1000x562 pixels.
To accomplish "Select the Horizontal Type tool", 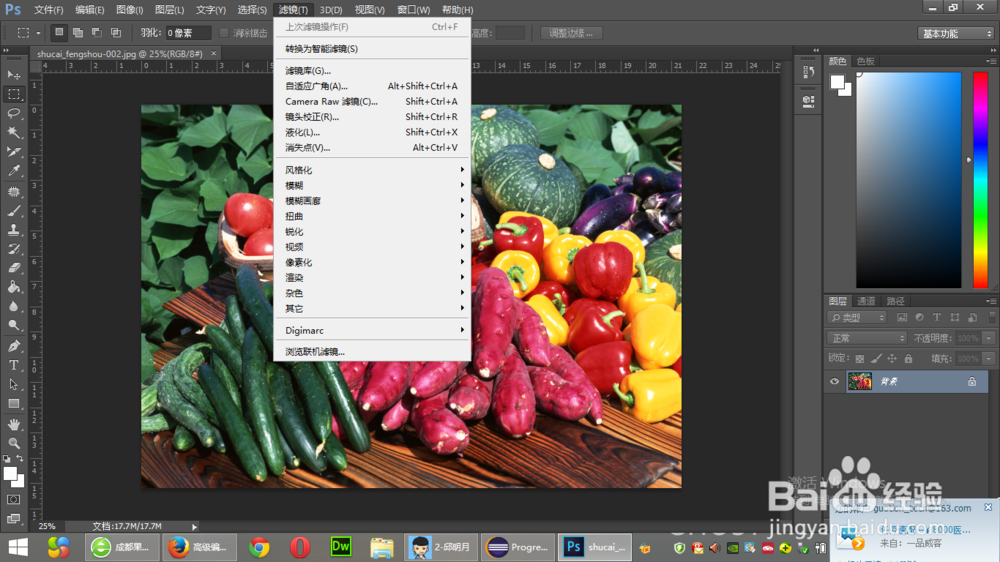I will [13, 366].
